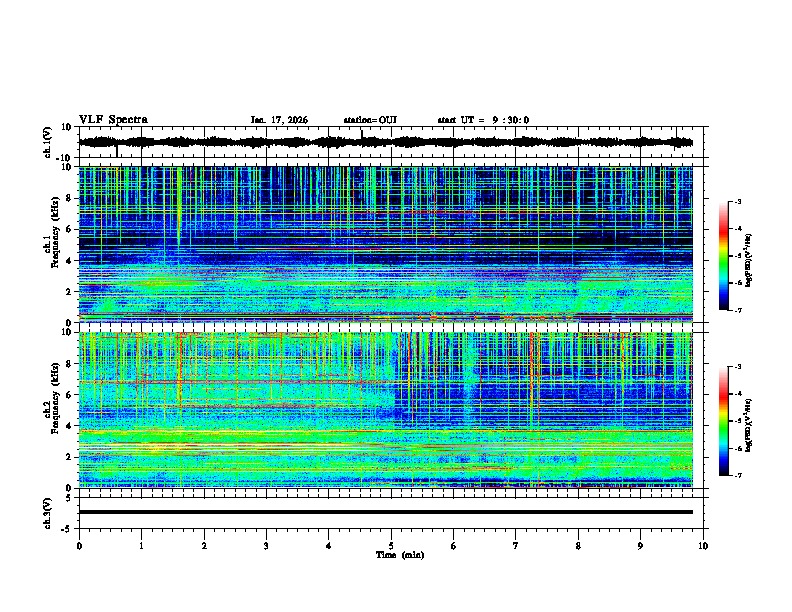Image resolution: width=792 pixels, height=612 pixels.
Task: Click the "5" tick on the Time axis
Action: click(391, 546)
